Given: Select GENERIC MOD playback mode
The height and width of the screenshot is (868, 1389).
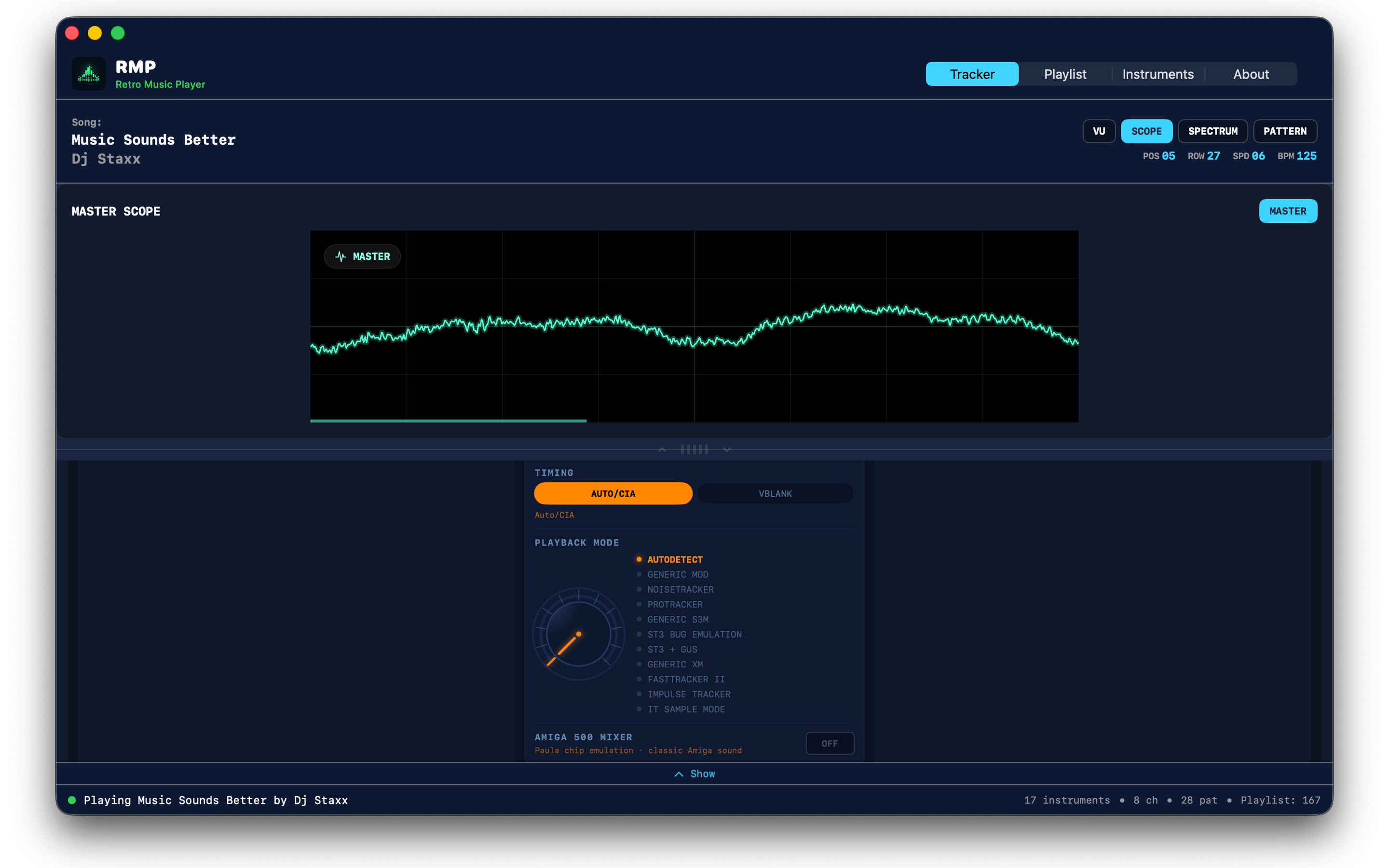Looking at the screenshot, I should coord(672,574).
